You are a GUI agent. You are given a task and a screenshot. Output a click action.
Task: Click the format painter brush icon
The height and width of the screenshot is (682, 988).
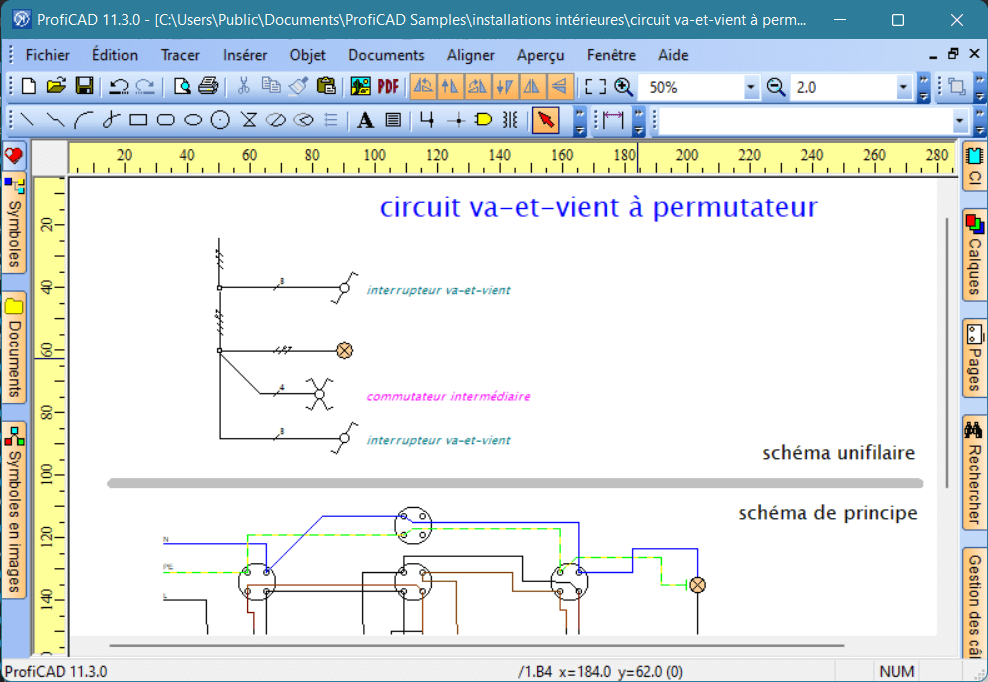[298, 86]
